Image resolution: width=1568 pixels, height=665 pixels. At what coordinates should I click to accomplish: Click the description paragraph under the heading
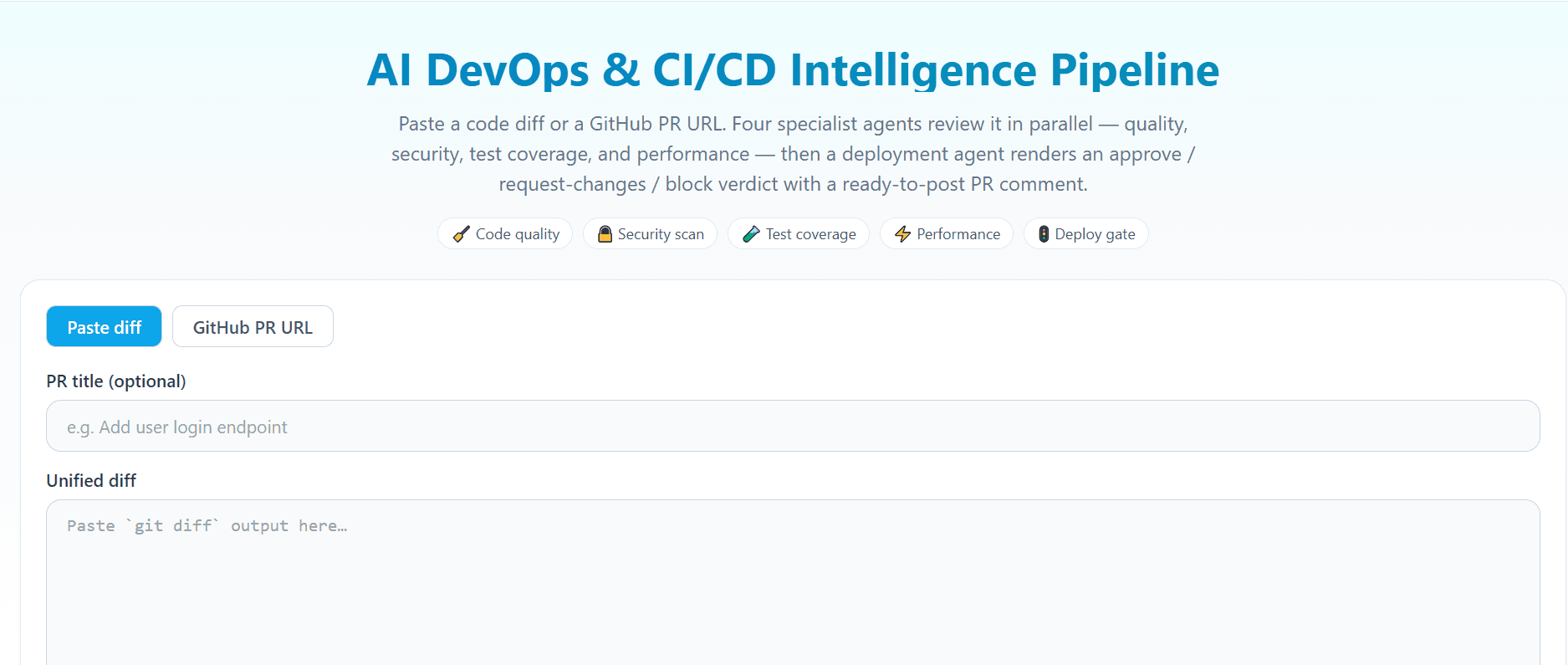click(x=793, y=154)
